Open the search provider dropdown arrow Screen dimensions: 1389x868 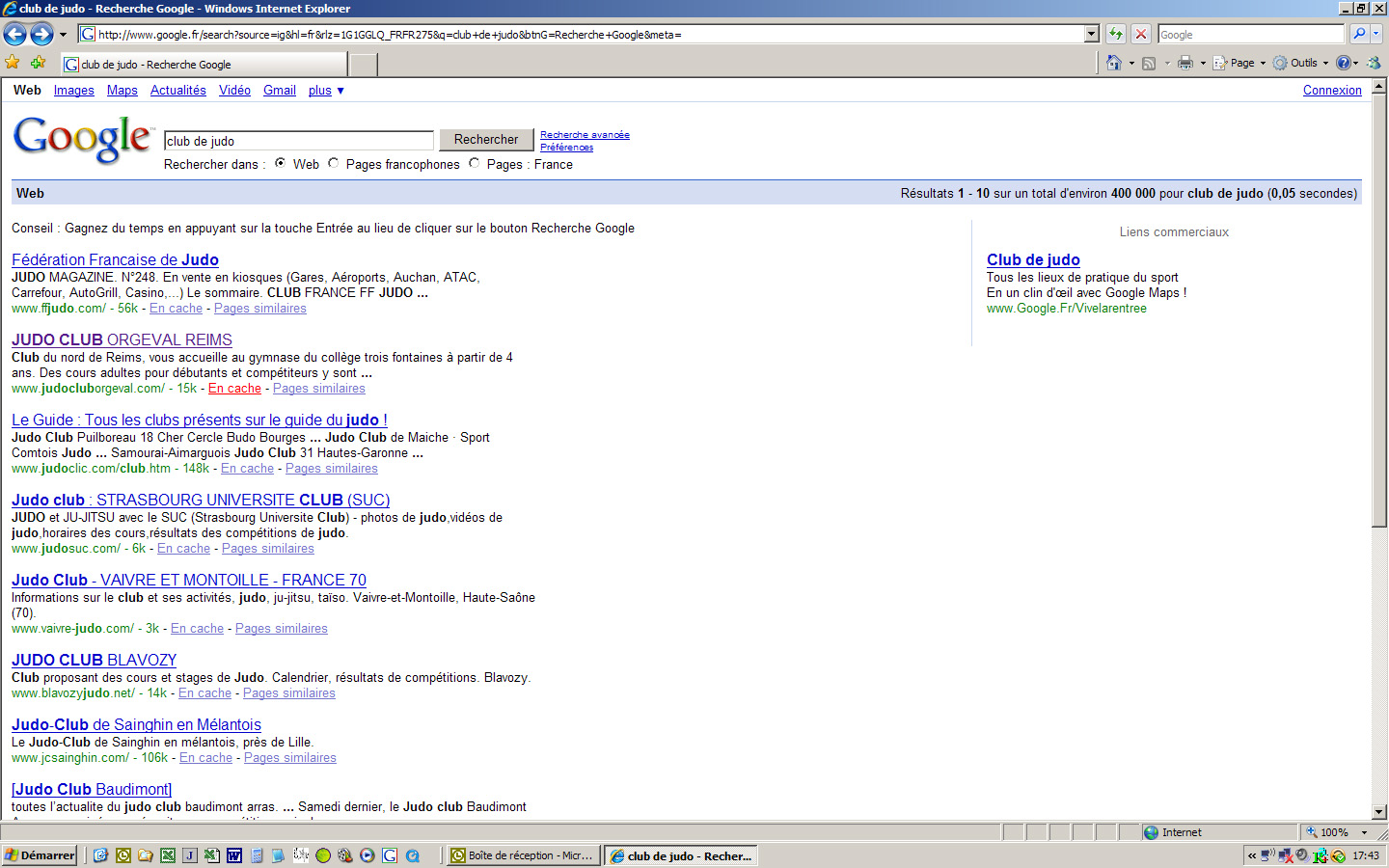(x=1376, y=34)
